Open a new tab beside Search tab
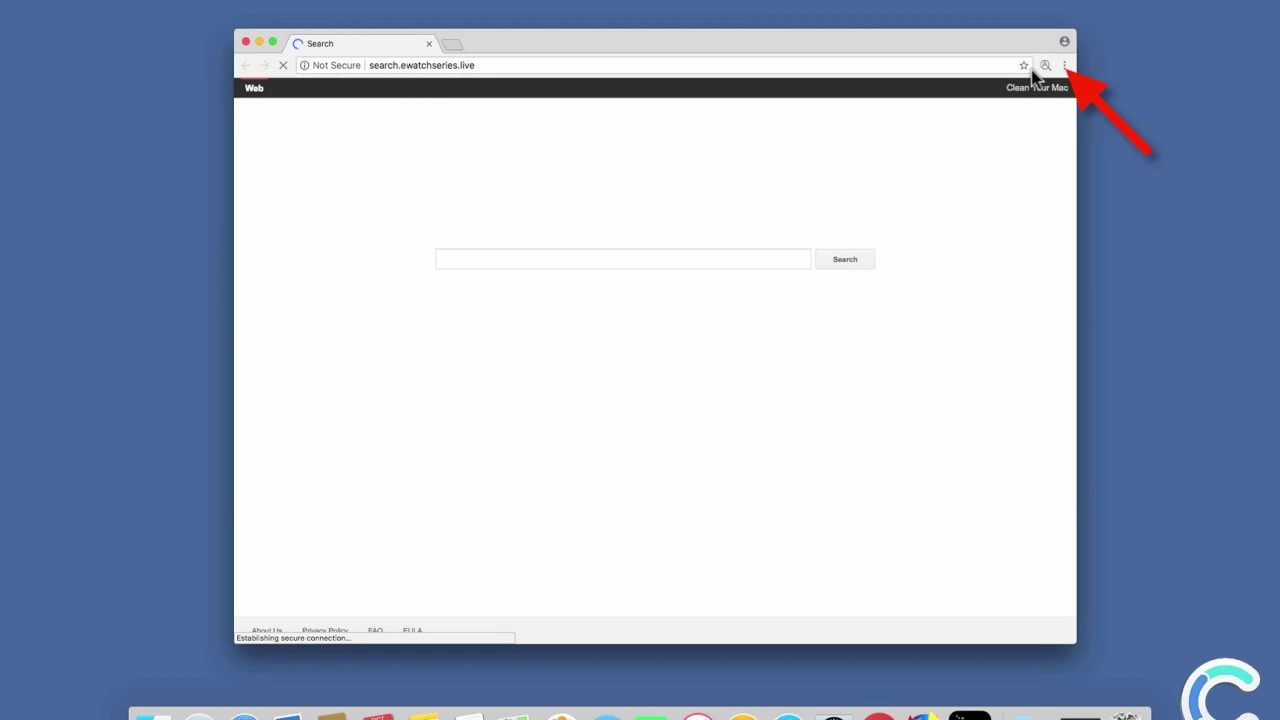The height and width of the screenshot is (720, 1280). [x=452, y=44]
